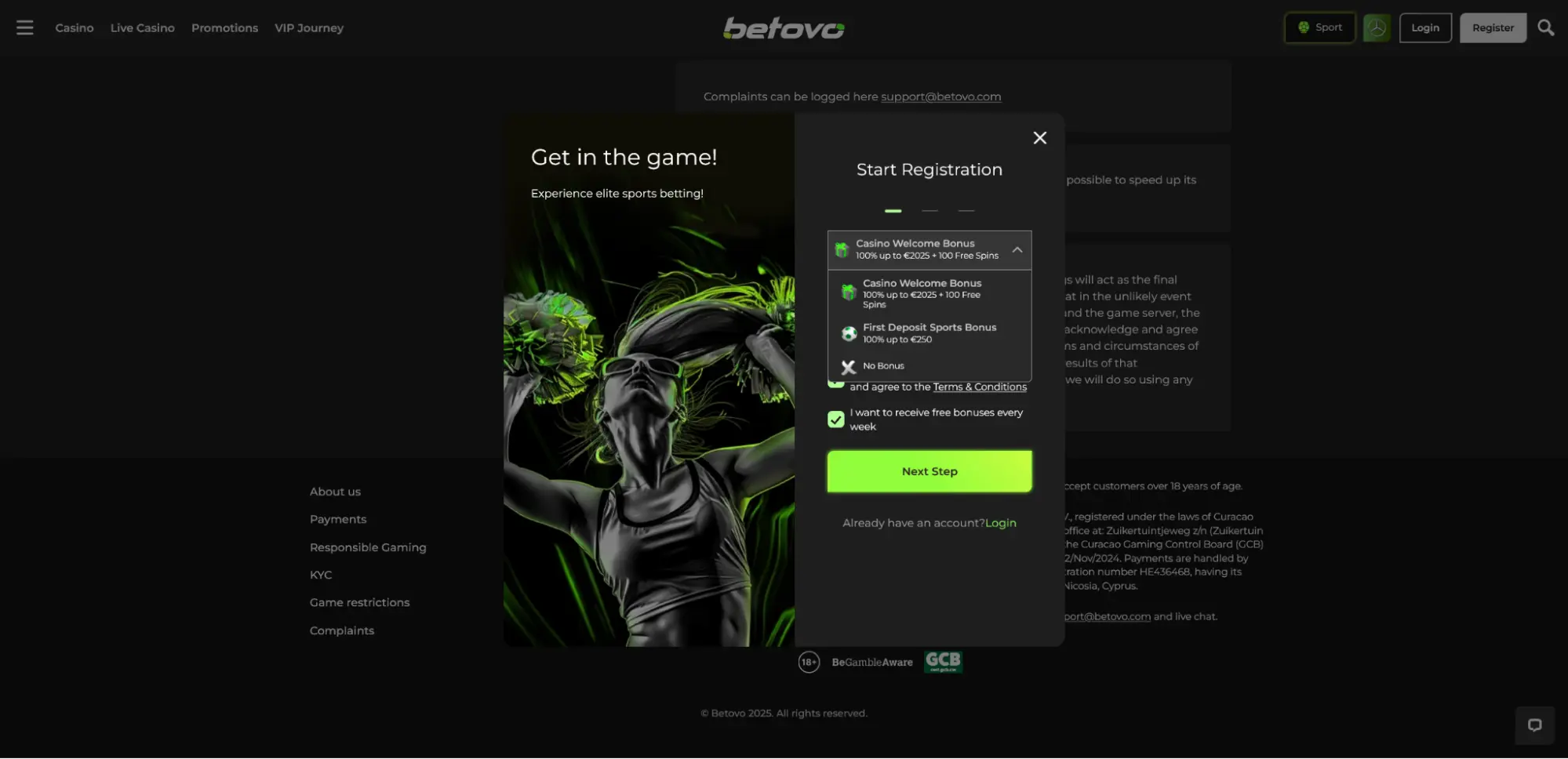
Task: Open the Terms & Conditions link
Action: [x=980, y=387]
